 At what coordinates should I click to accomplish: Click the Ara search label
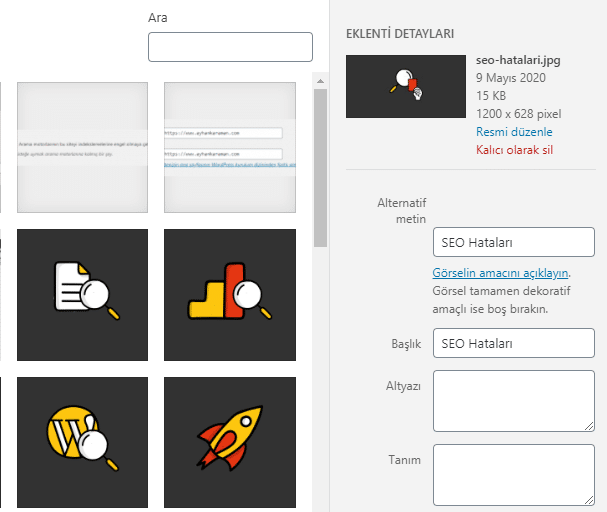pyautogui.click(x=158, y=18)
